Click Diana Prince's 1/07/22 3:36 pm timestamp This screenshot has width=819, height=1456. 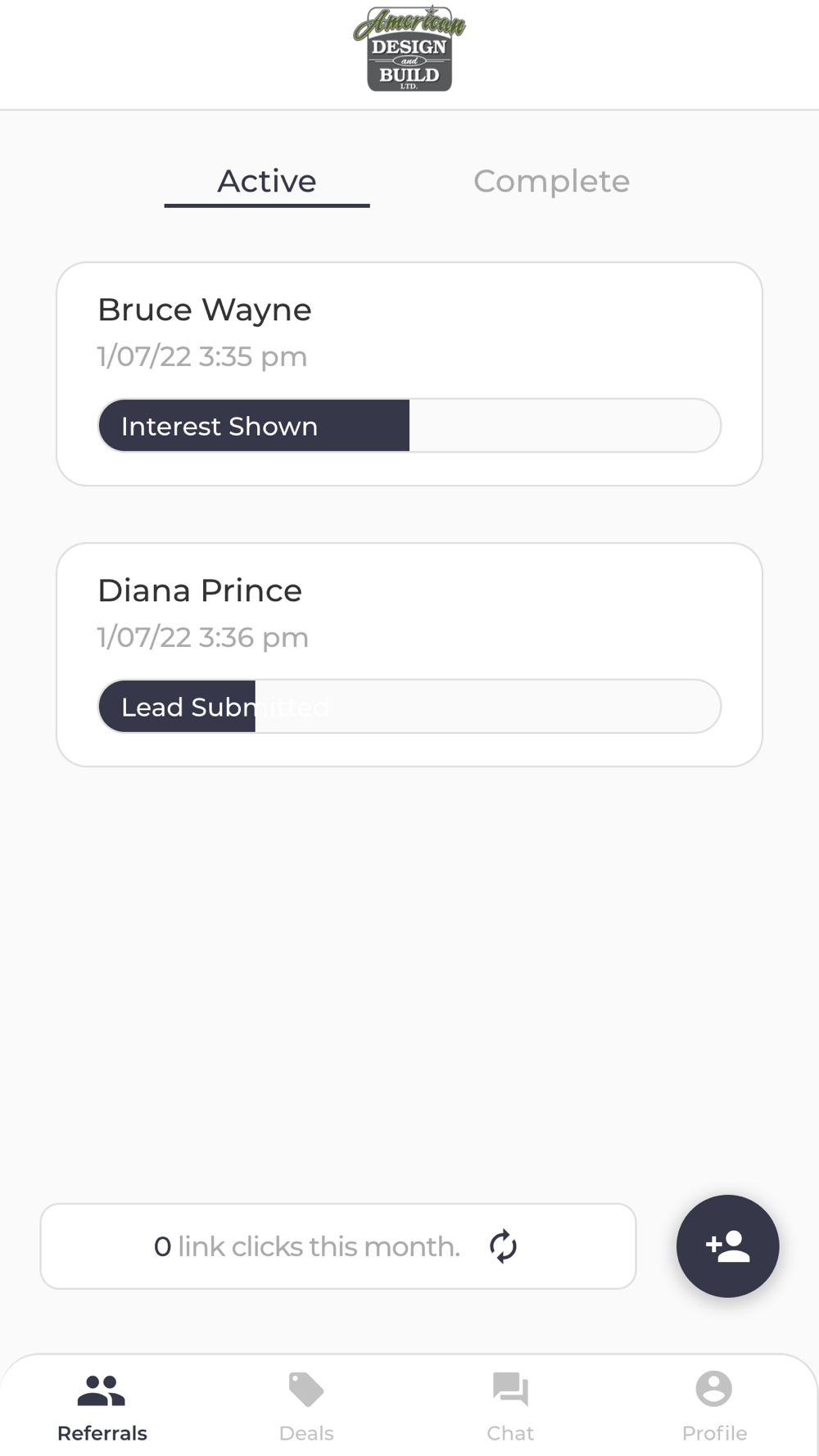click(x=203, y=637)
